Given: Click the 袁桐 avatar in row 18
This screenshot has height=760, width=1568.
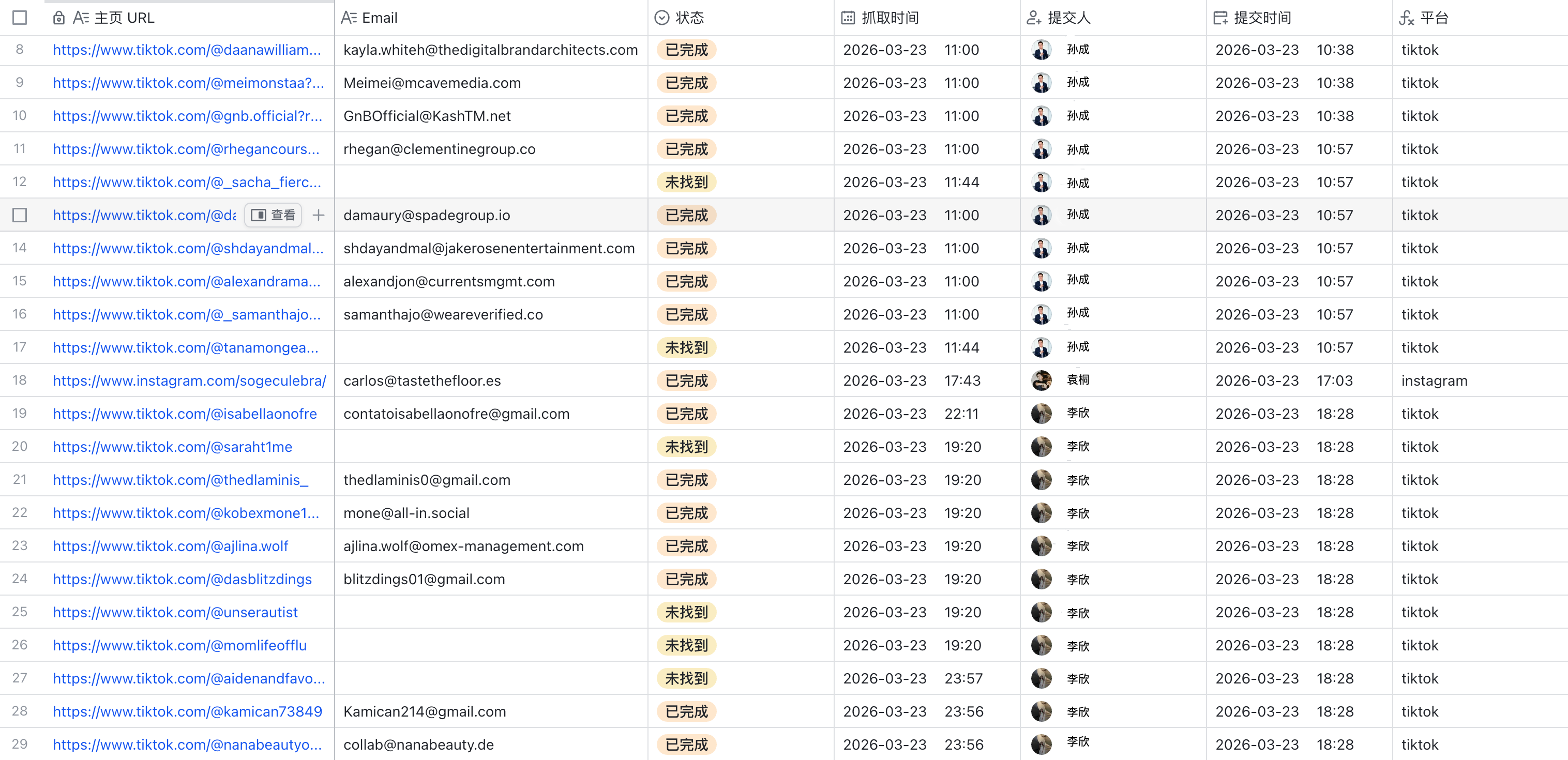Looking at the screenshot, I should point(1041,381).
